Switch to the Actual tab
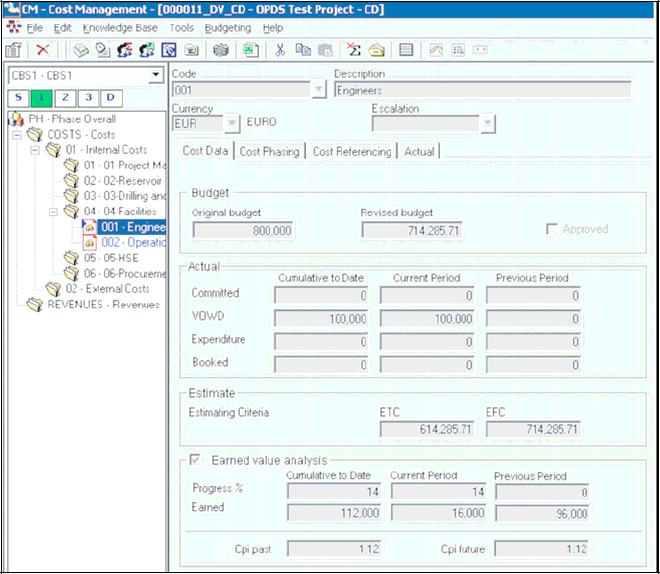The image size is (660, 574). (x=419, y=151)
